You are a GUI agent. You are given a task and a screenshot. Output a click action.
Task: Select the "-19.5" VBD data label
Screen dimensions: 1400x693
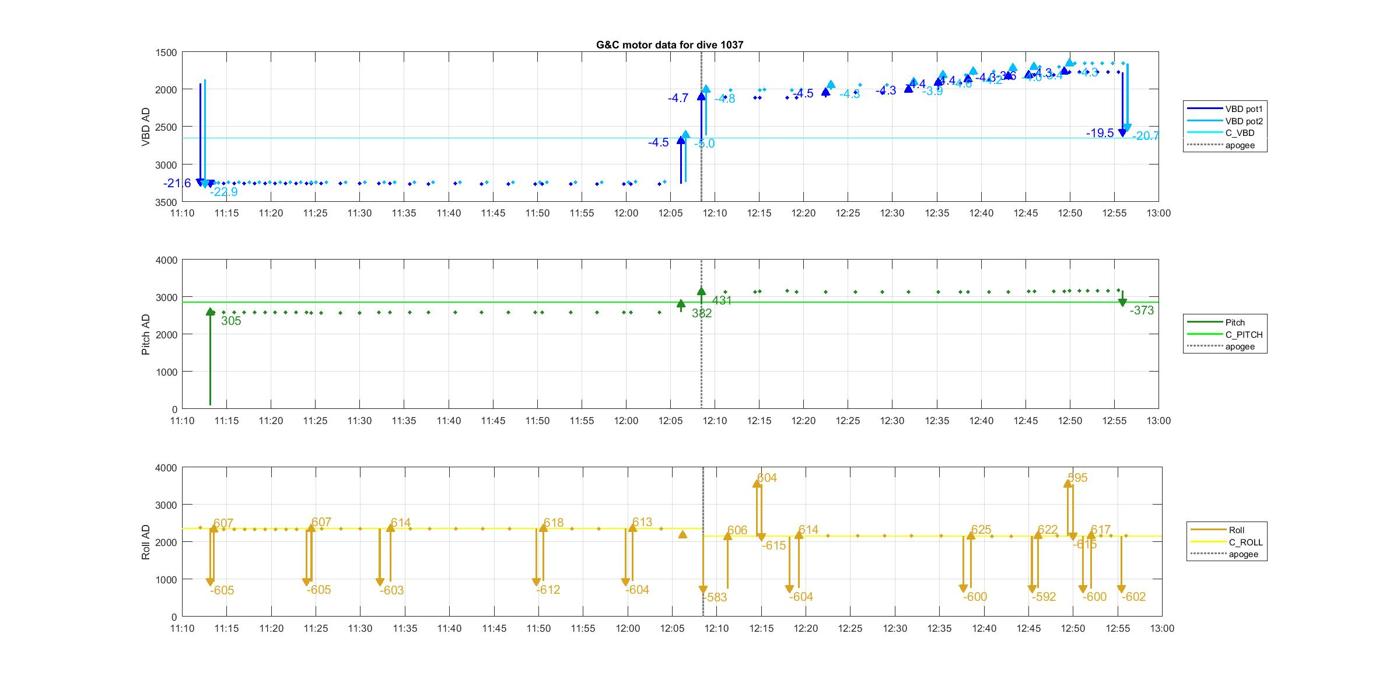pos(1100,133)
